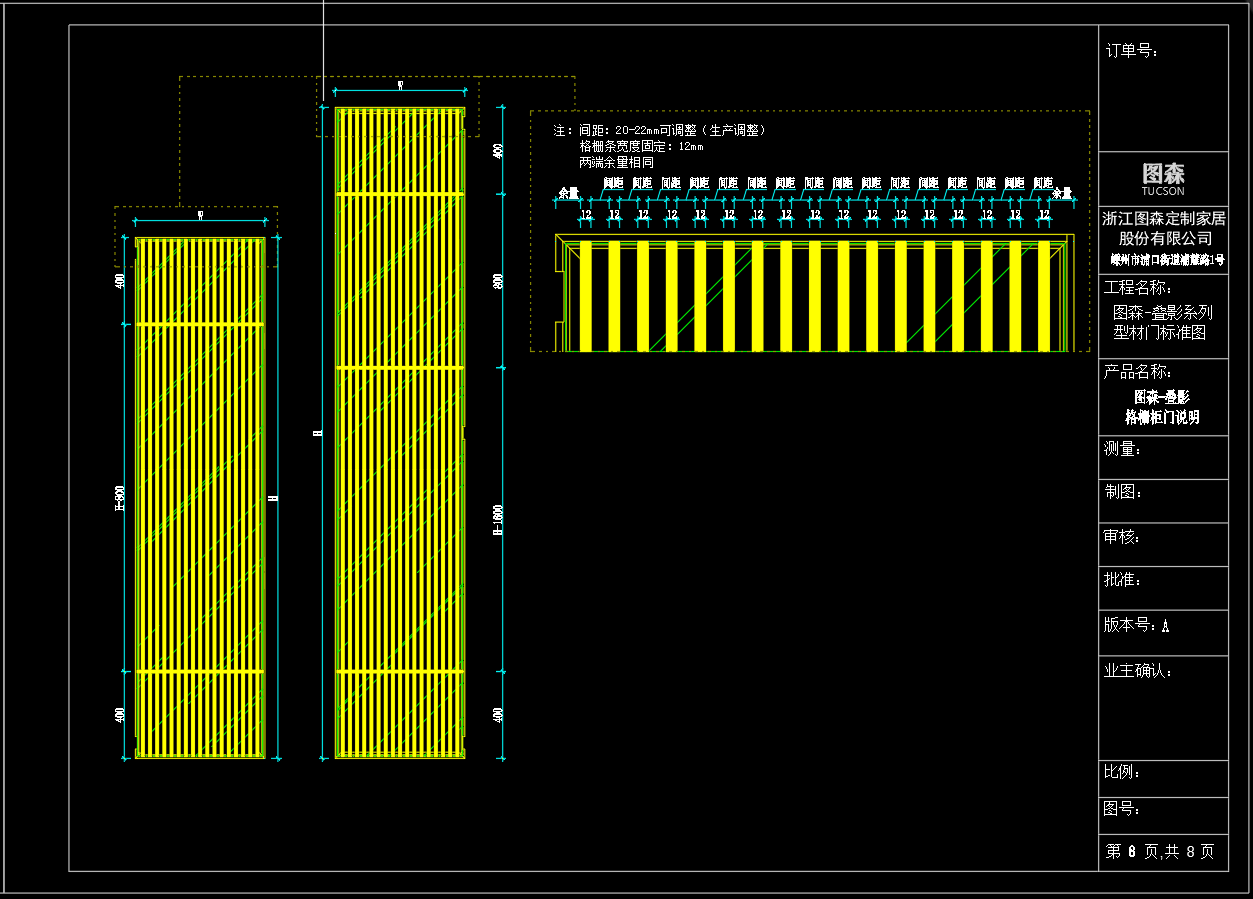Image resolution: width=1253 pixels, height=899 pixels.
Task: Select the 订单号 label at top right
Action: pos(1132,51)
